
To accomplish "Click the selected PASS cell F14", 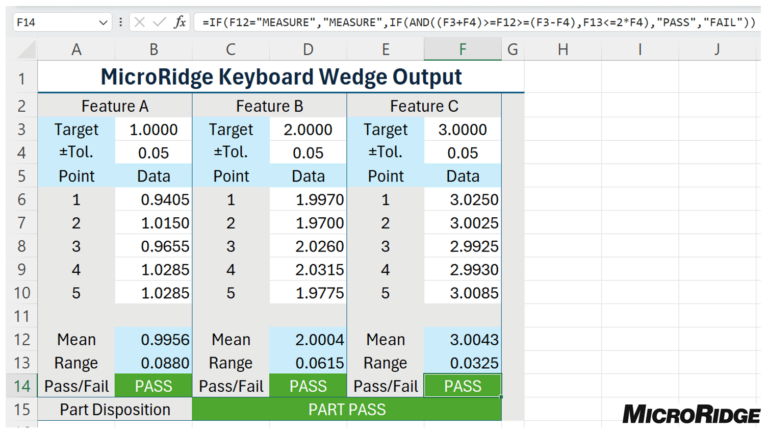I will 463,386.
